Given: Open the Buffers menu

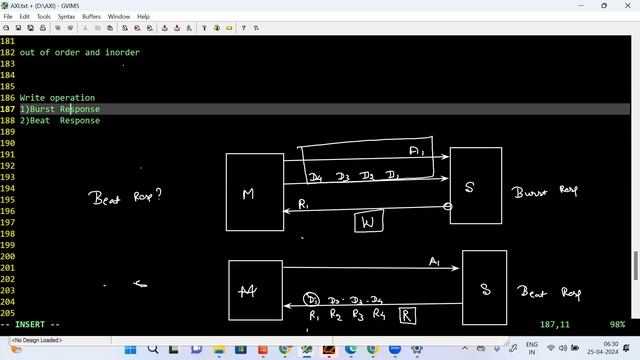Looking at the screenshot, I should [x=91, y=16].
